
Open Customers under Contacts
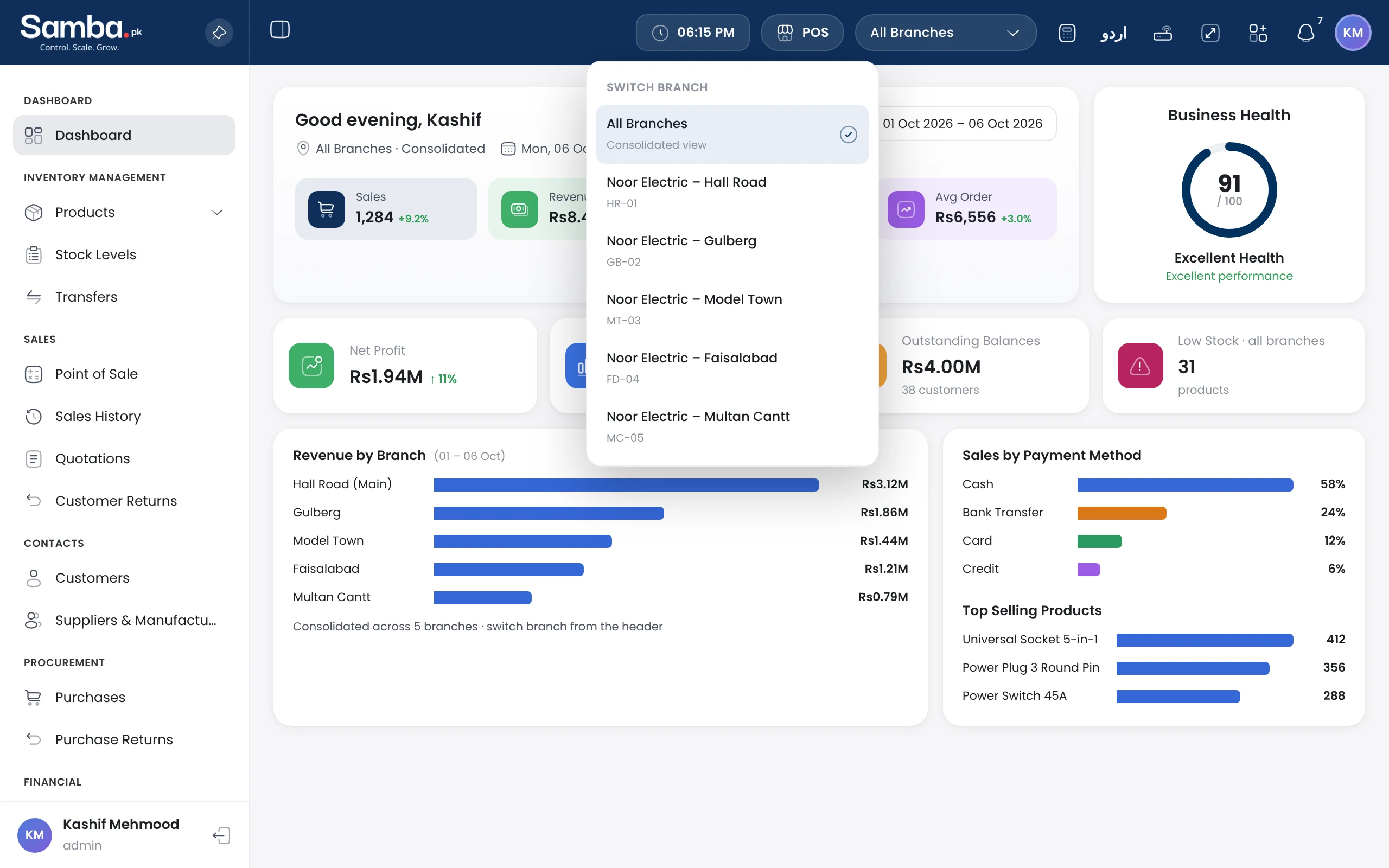point(124,578)
